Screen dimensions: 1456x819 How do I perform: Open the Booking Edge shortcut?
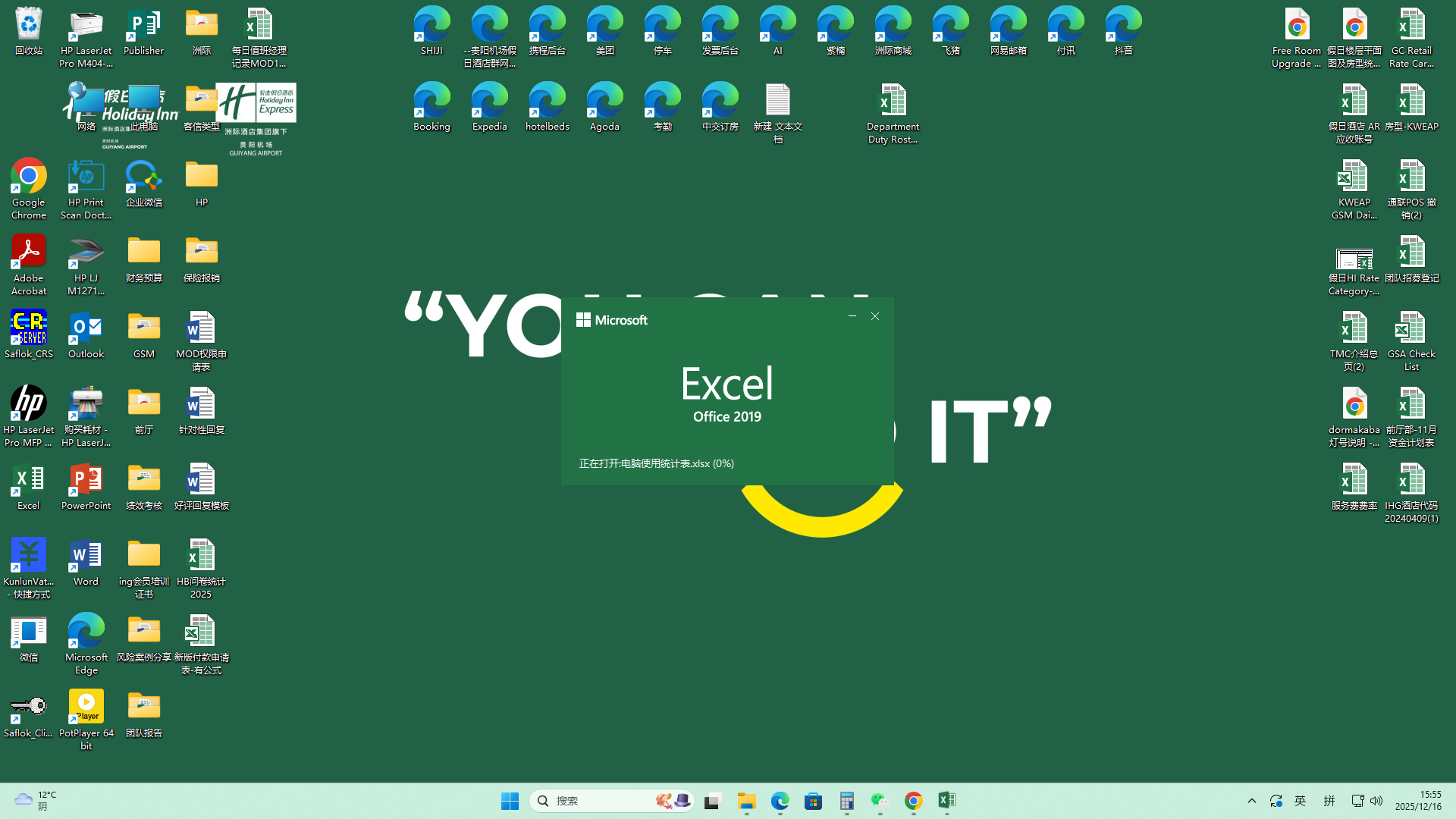[x=431, y=102]
